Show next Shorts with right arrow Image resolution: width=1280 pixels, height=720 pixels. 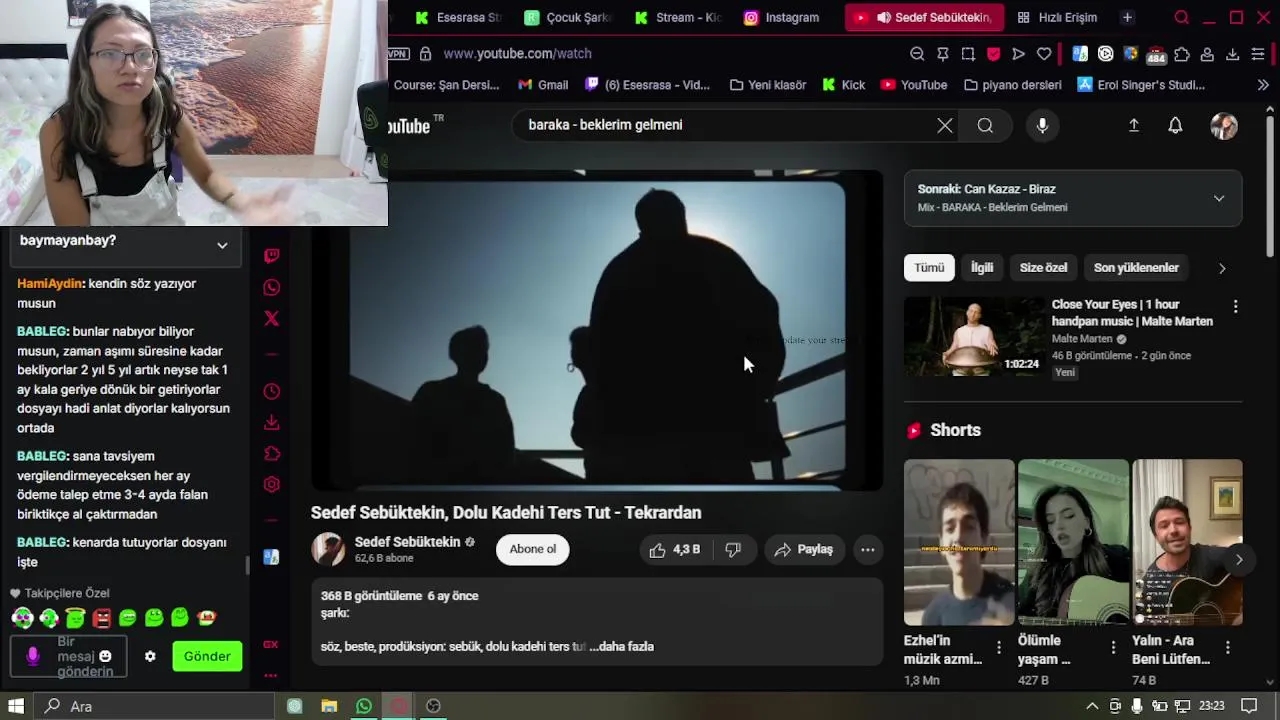click(1238, 560)
